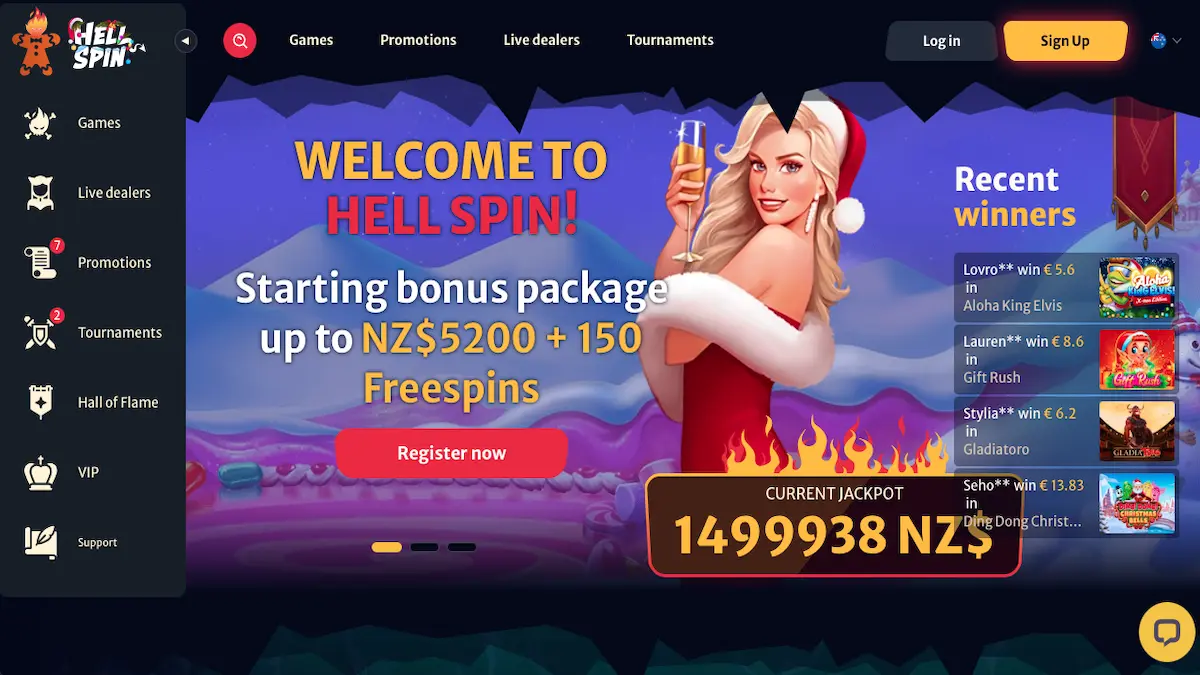Image resolution: width=1200 pixels, height=675 pixels.
Task: Select the second banner slide indicator
Action: [x=424, y=547]
